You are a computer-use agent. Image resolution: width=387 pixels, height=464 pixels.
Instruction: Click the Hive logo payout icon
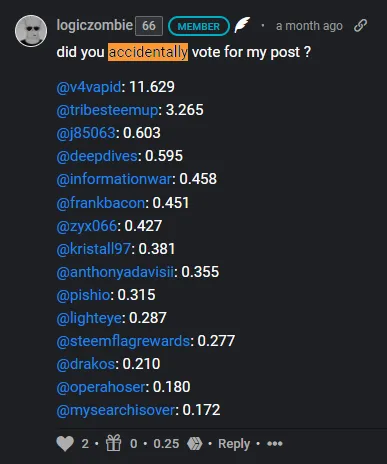pos(195,444)
